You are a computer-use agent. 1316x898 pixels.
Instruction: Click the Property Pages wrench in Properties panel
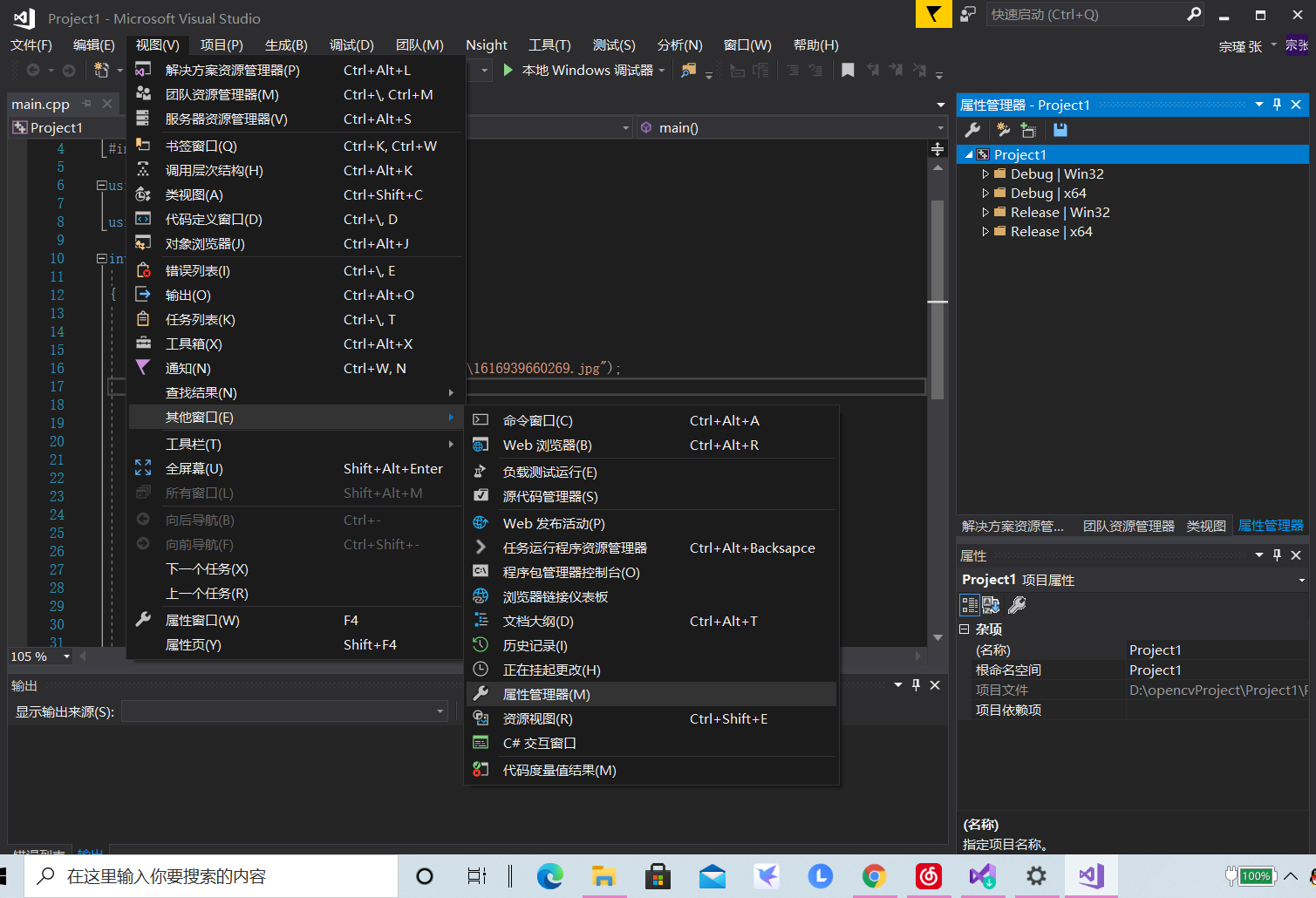1016,604
